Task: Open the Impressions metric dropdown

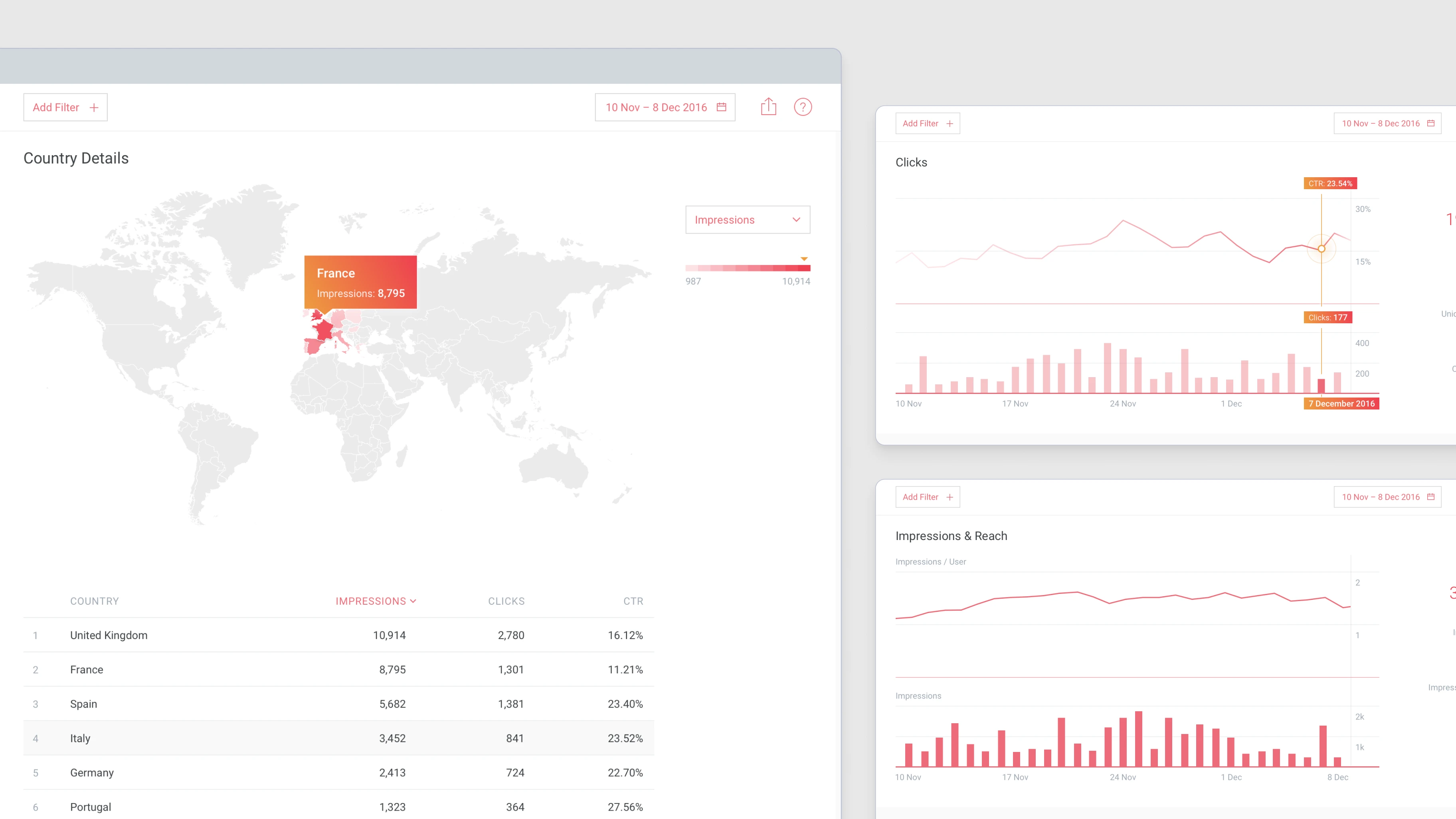Action: 747,220
